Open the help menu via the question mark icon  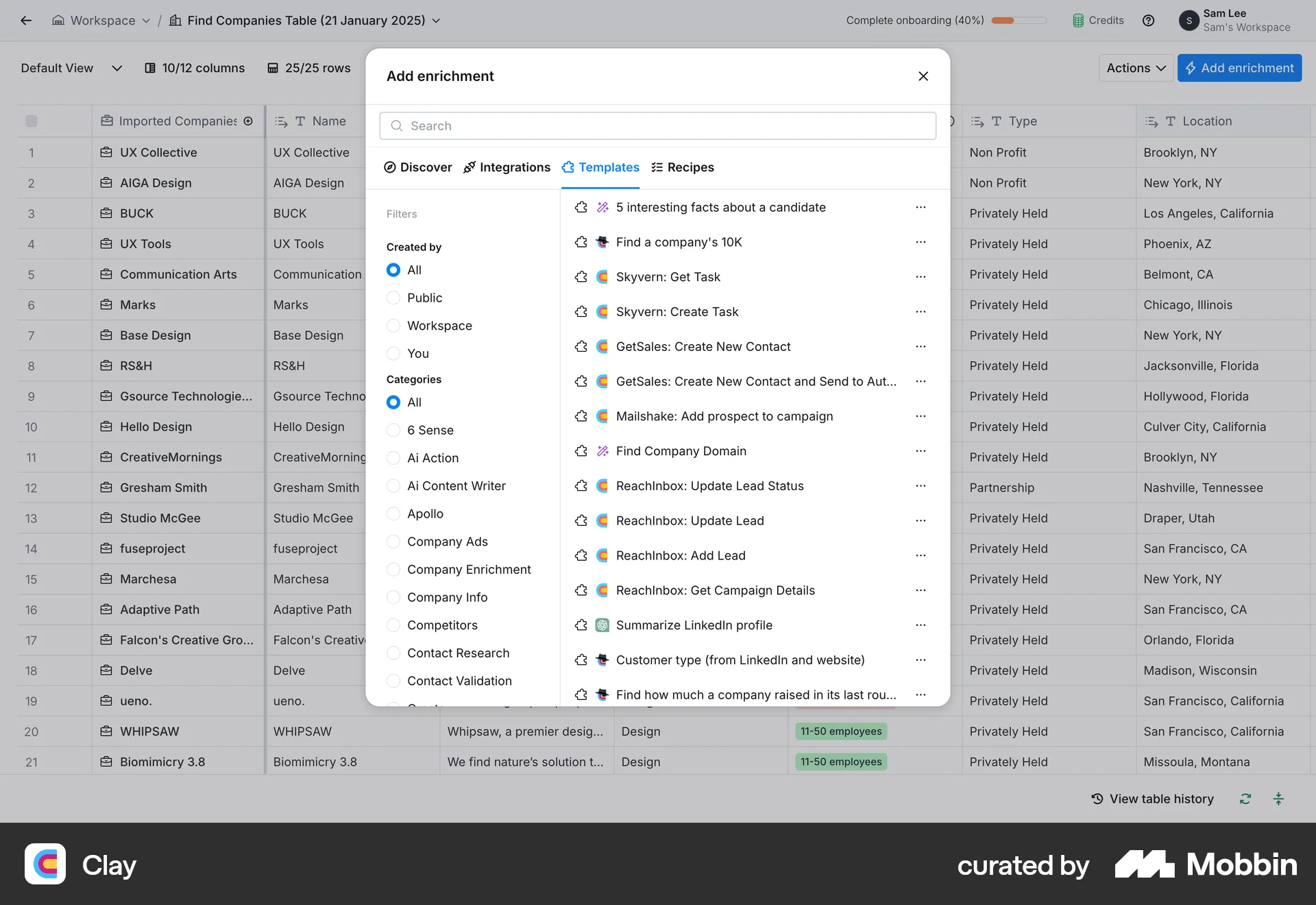pos(1149,20)
